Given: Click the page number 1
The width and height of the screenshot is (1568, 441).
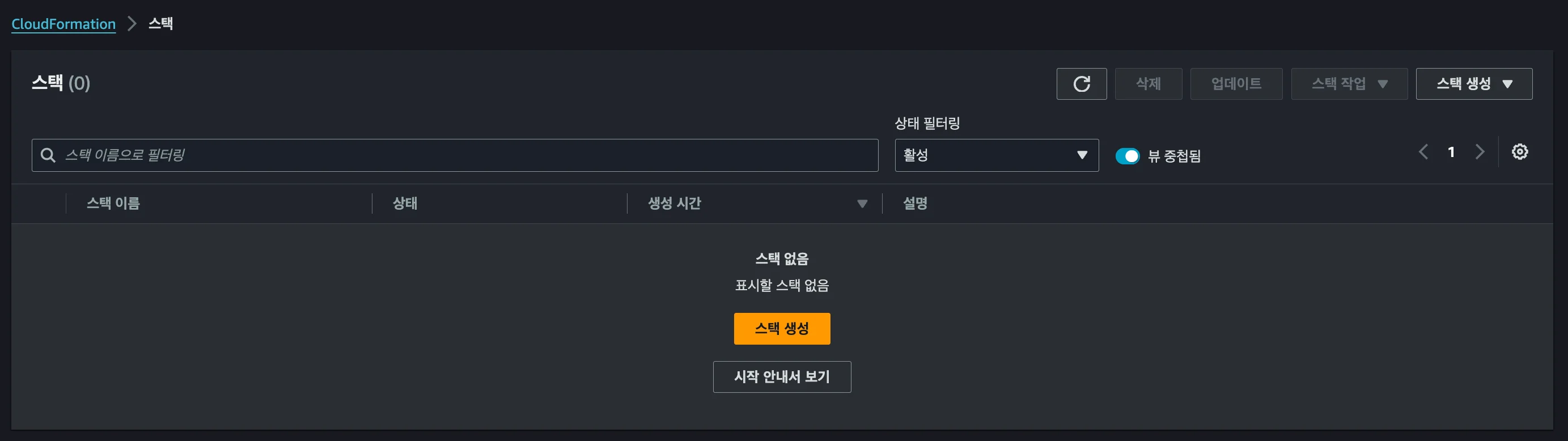Looking at the screenshot, I should 1452,152.
